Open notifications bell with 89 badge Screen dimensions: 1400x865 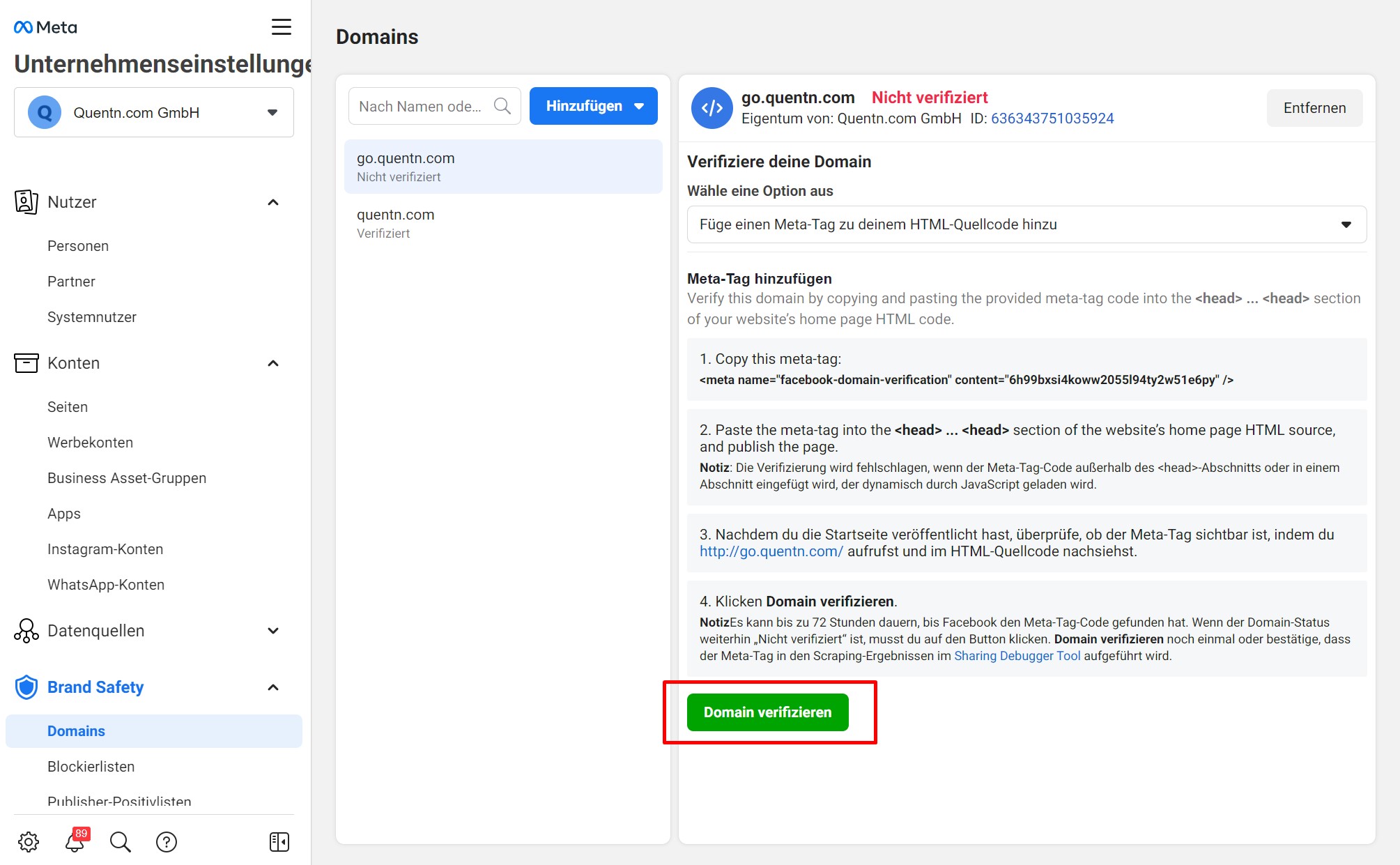(x=75, y=841)
